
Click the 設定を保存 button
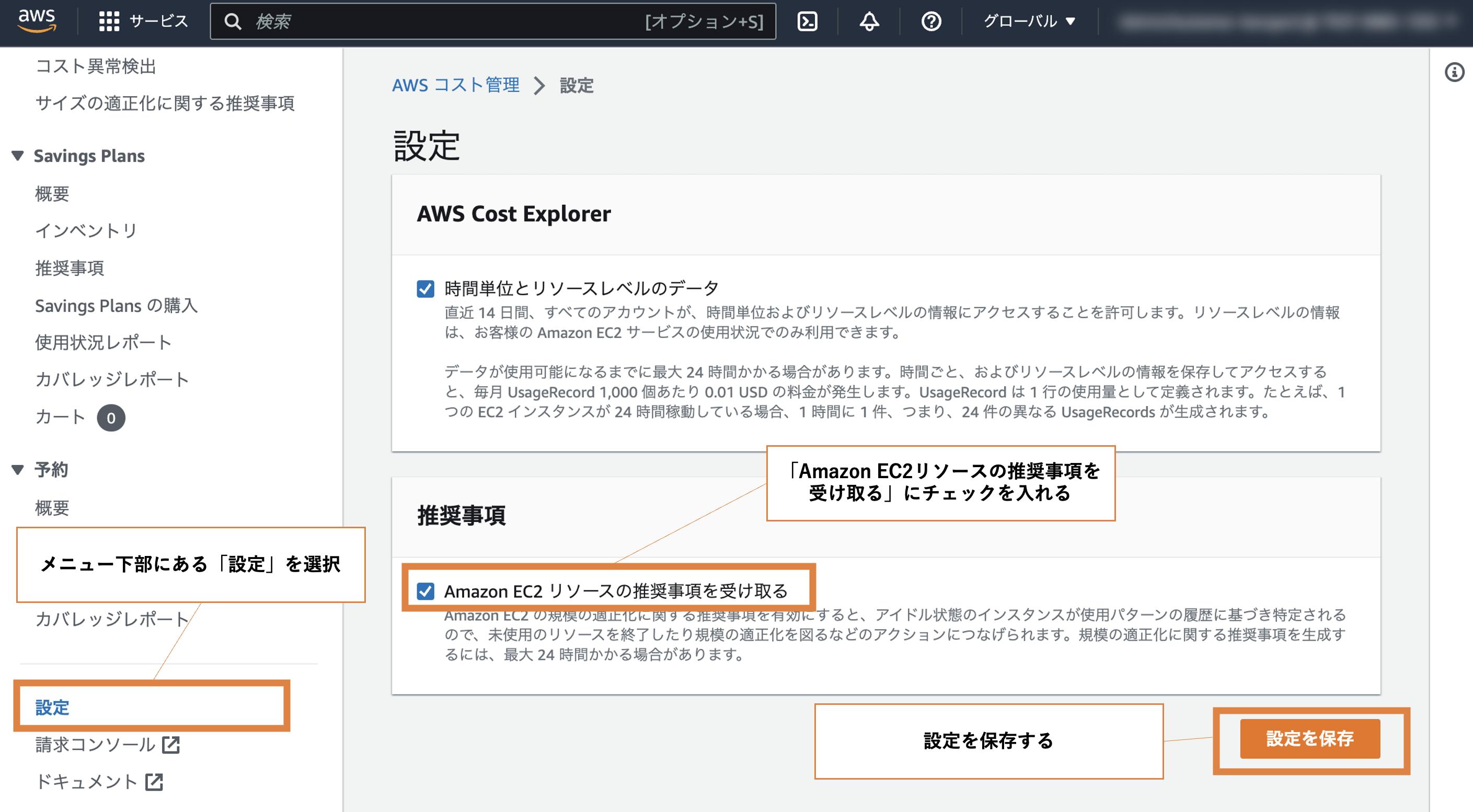pyautogui.click(x=1309, y=738)
